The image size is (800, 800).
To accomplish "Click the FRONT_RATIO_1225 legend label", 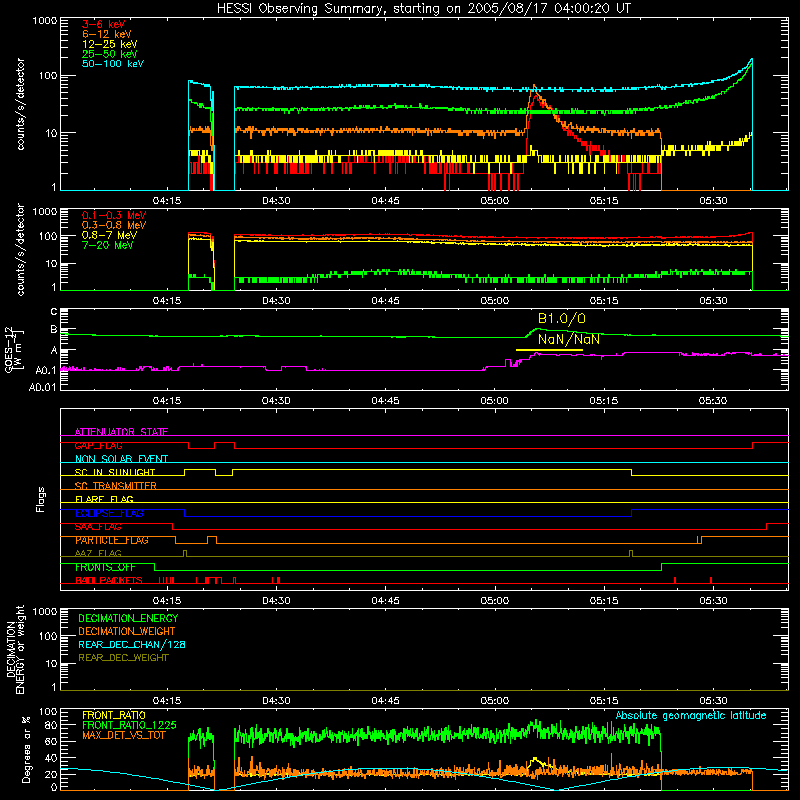I will tap(129, 725).
